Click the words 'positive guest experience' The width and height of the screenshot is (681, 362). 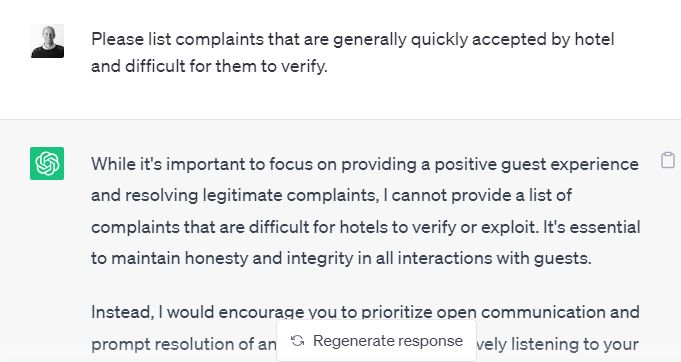pos(536,165)
